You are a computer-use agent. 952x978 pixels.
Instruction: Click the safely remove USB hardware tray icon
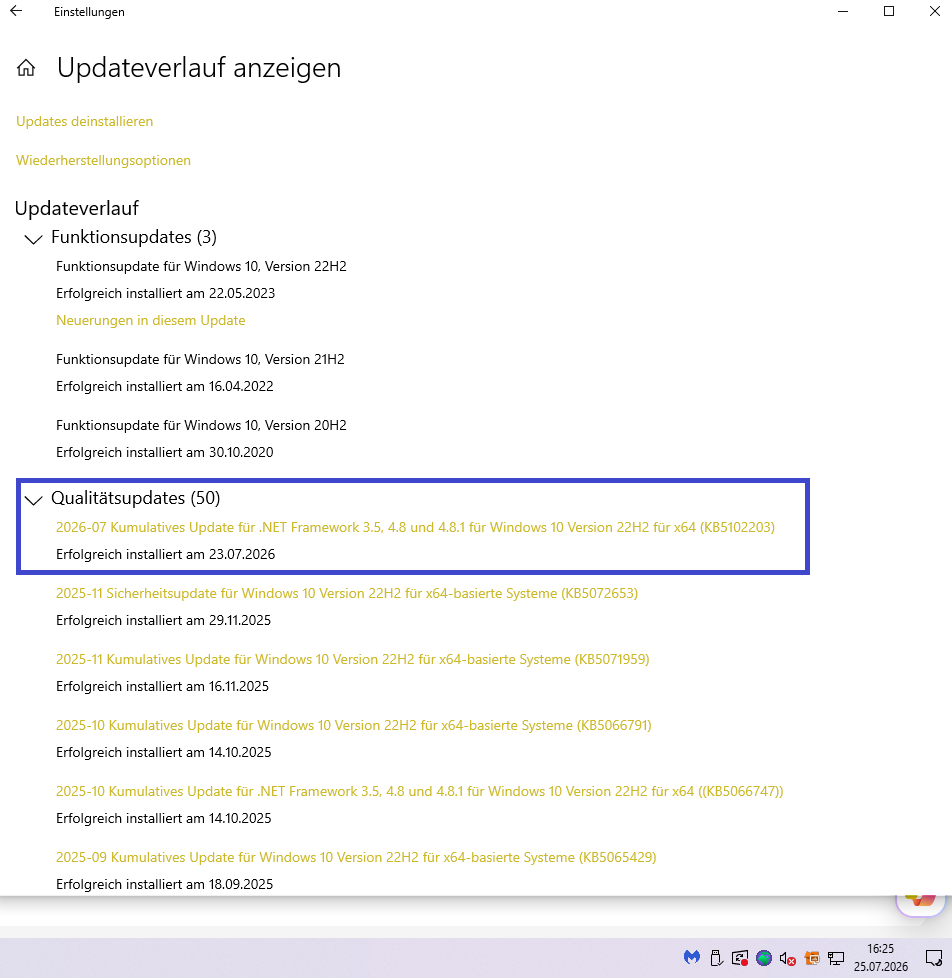[716, 957]
